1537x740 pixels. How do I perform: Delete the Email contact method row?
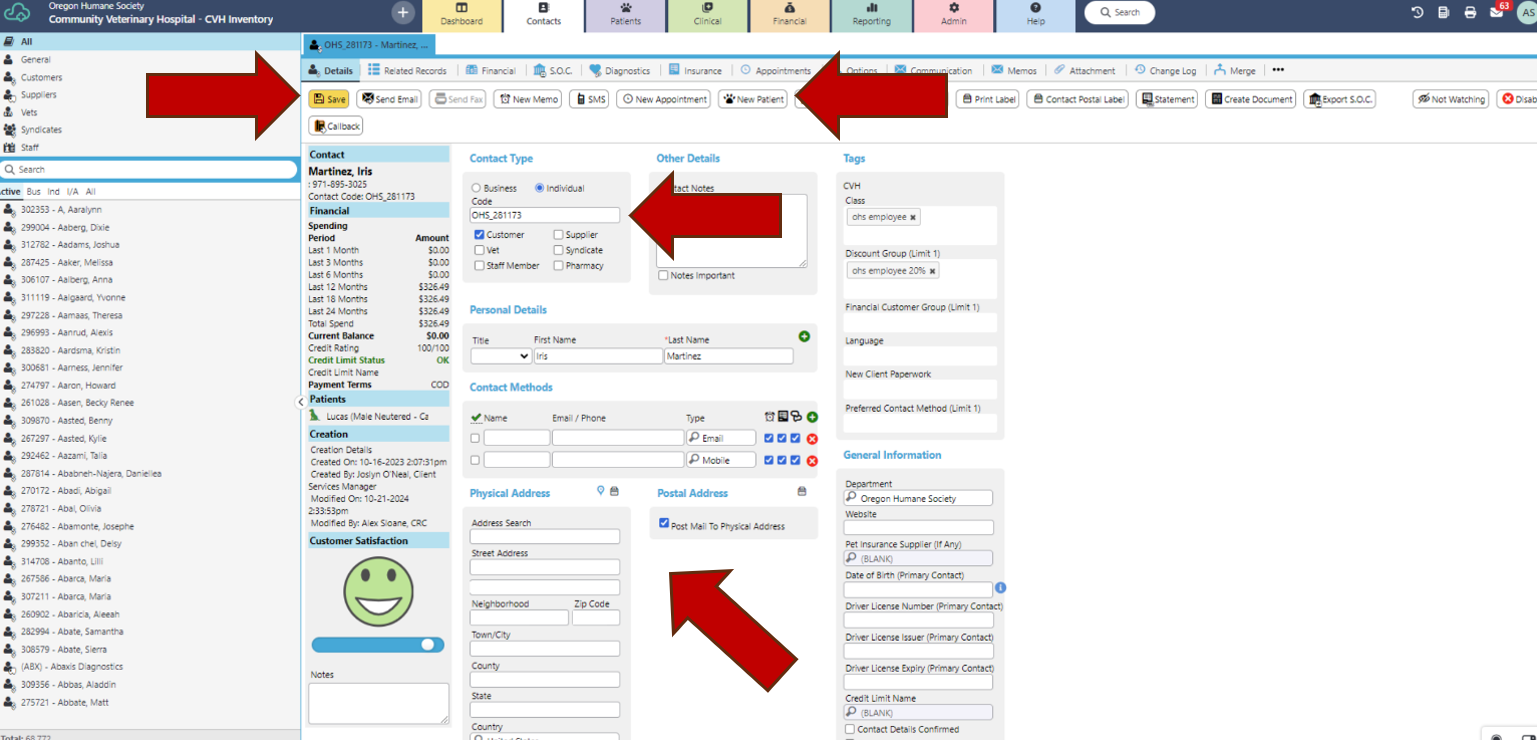pyautogui.click(x=812, y=438)
